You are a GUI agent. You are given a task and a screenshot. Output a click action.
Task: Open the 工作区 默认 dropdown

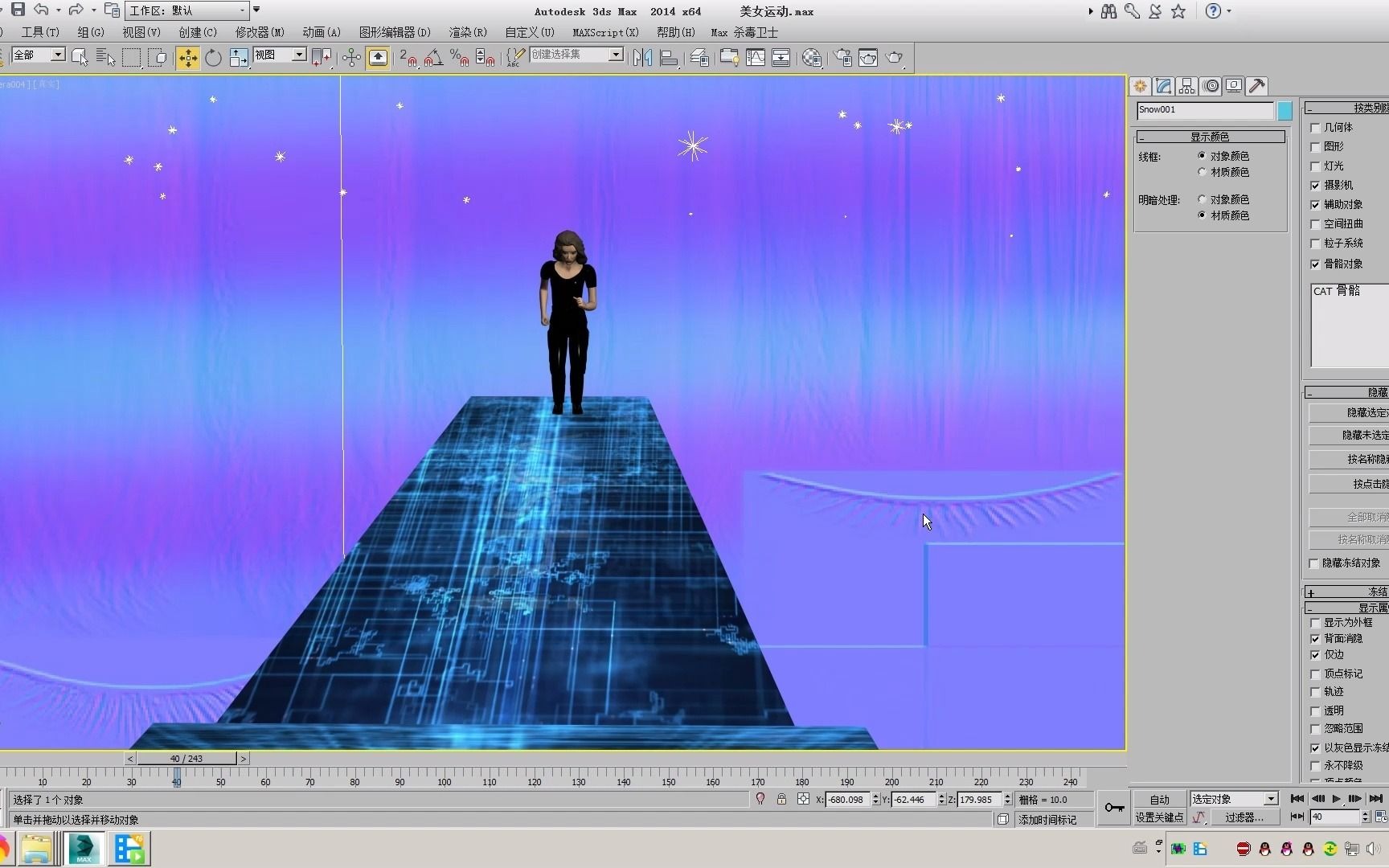(241, 10)
